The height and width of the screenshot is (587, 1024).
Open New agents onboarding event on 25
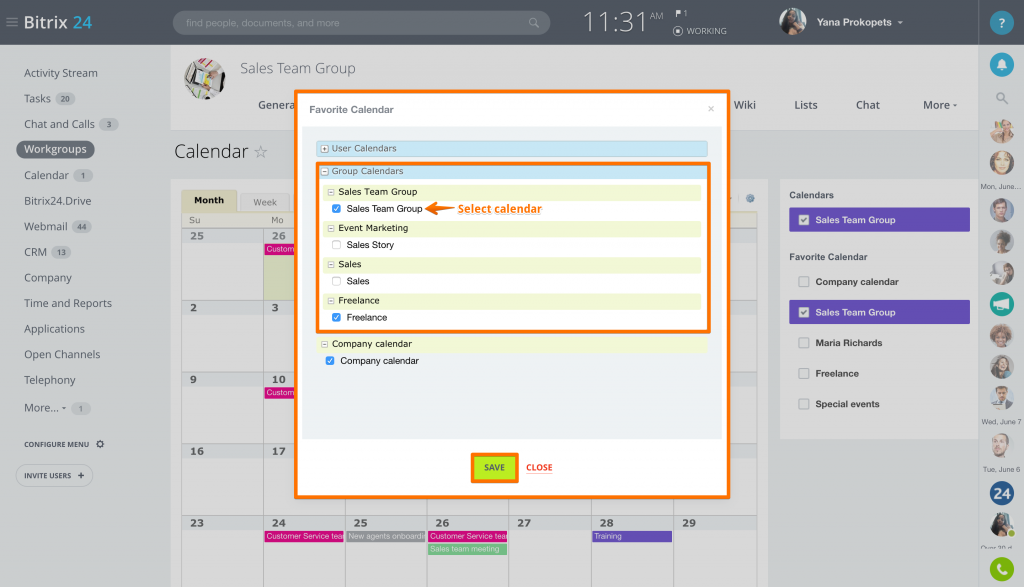pos(386,537)
